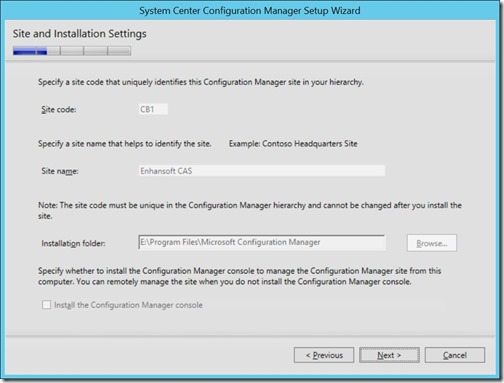Viewport: 504px width, 383px height.
Task: Click the Next > button
Action: [x=389, y=355]
